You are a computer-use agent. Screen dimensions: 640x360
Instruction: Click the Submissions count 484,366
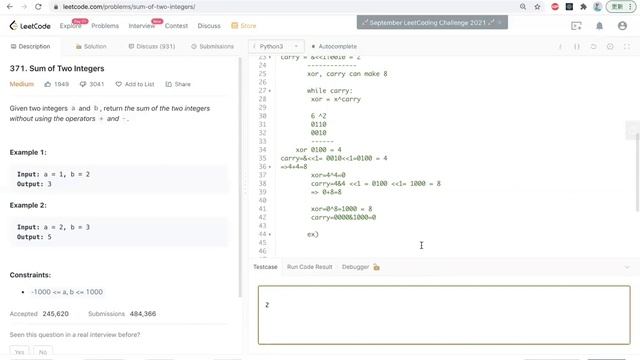[x=143, y=314]
